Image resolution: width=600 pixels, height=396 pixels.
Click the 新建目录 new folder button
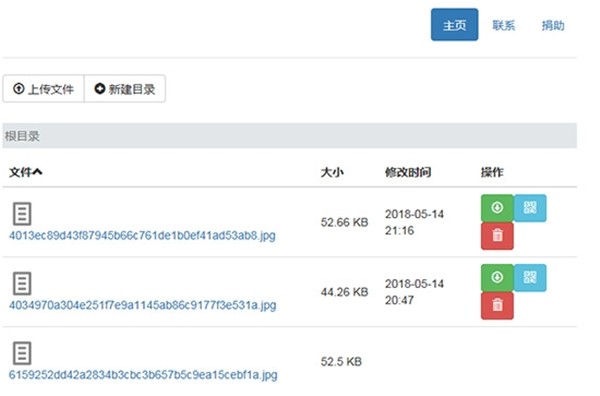[125, 89]
